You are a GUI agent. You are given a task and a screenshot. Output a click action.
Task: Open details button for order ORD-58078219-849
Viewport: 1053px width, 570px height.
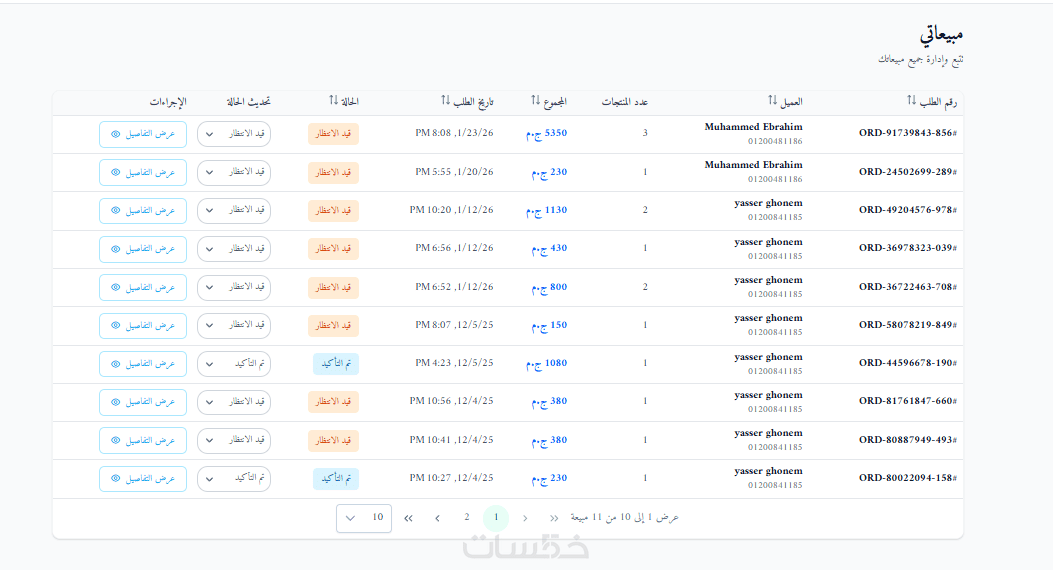tap(143, 326)
